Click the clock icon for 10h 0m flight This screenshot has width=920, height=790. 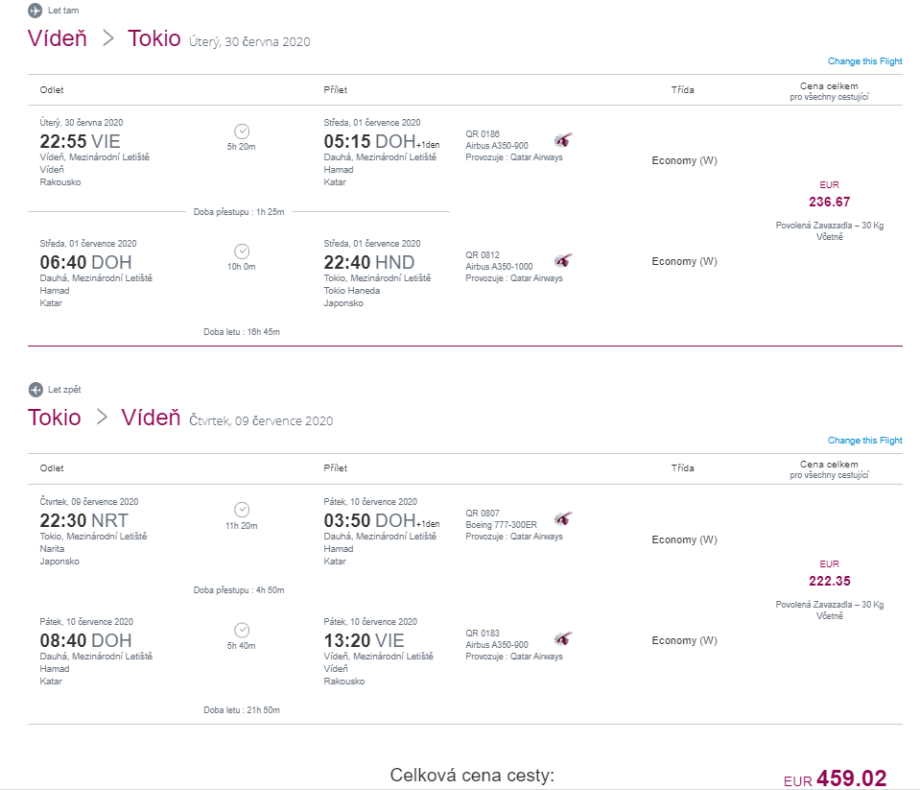(241, 251)
